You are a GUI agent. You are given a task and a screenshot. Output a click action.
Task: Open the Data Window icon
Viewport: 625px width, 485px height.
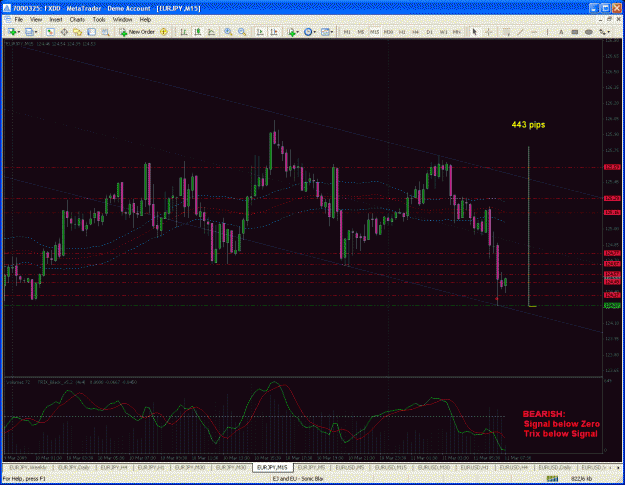pyautogui.click(x=64, y=32)
